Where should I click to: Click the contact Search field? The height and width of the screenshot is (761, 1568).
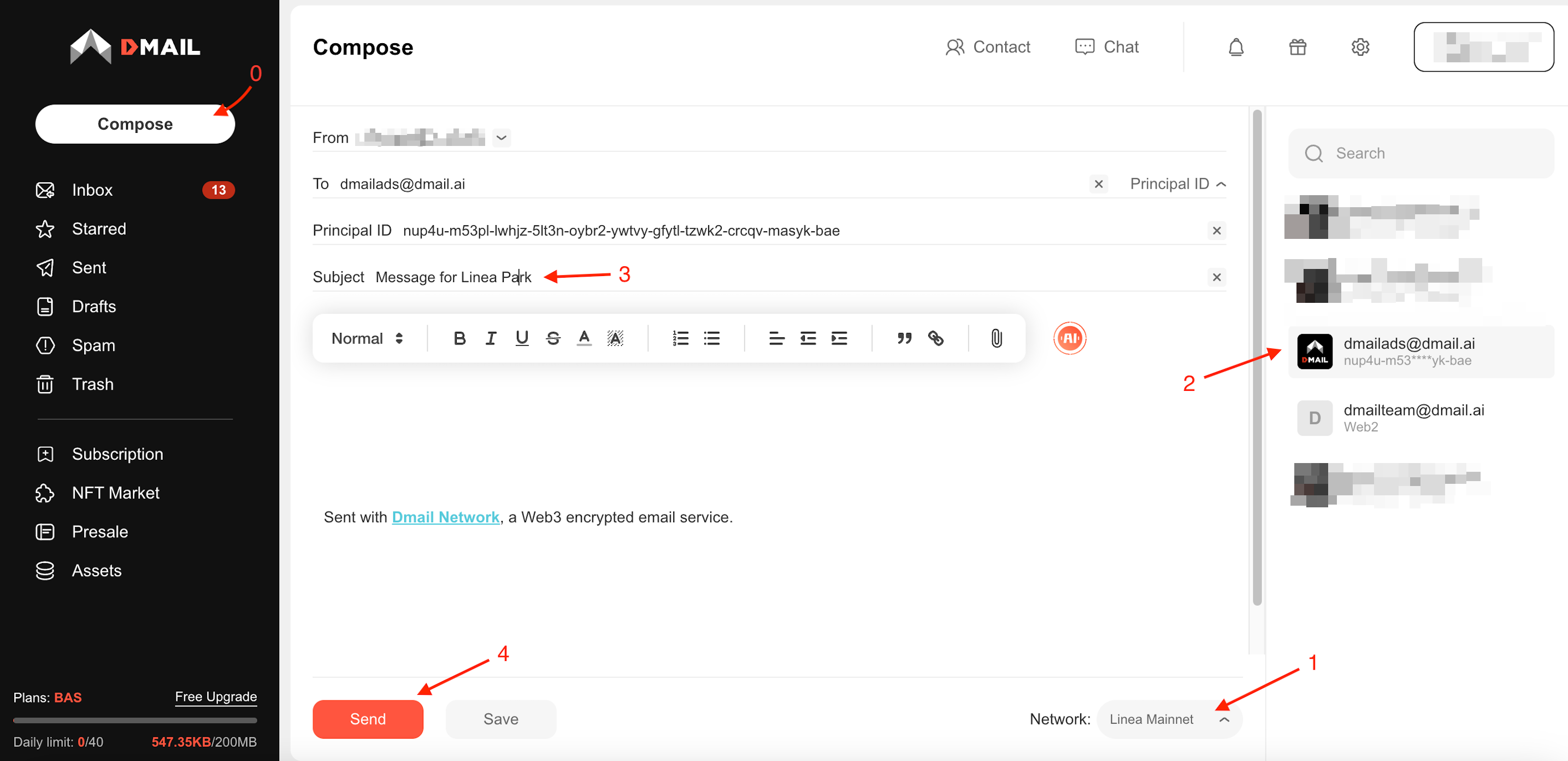tap(1420, 153)
